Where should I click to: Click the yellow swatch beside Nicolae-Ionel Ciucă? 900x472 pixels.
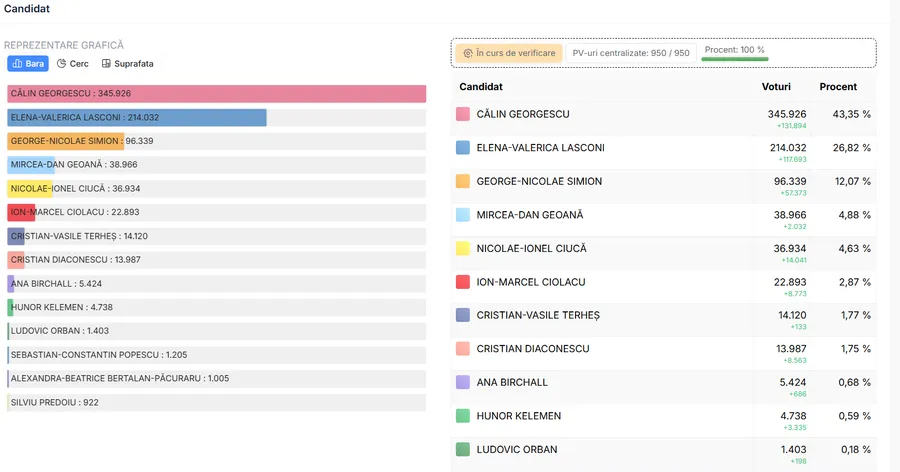pos(463,248)
